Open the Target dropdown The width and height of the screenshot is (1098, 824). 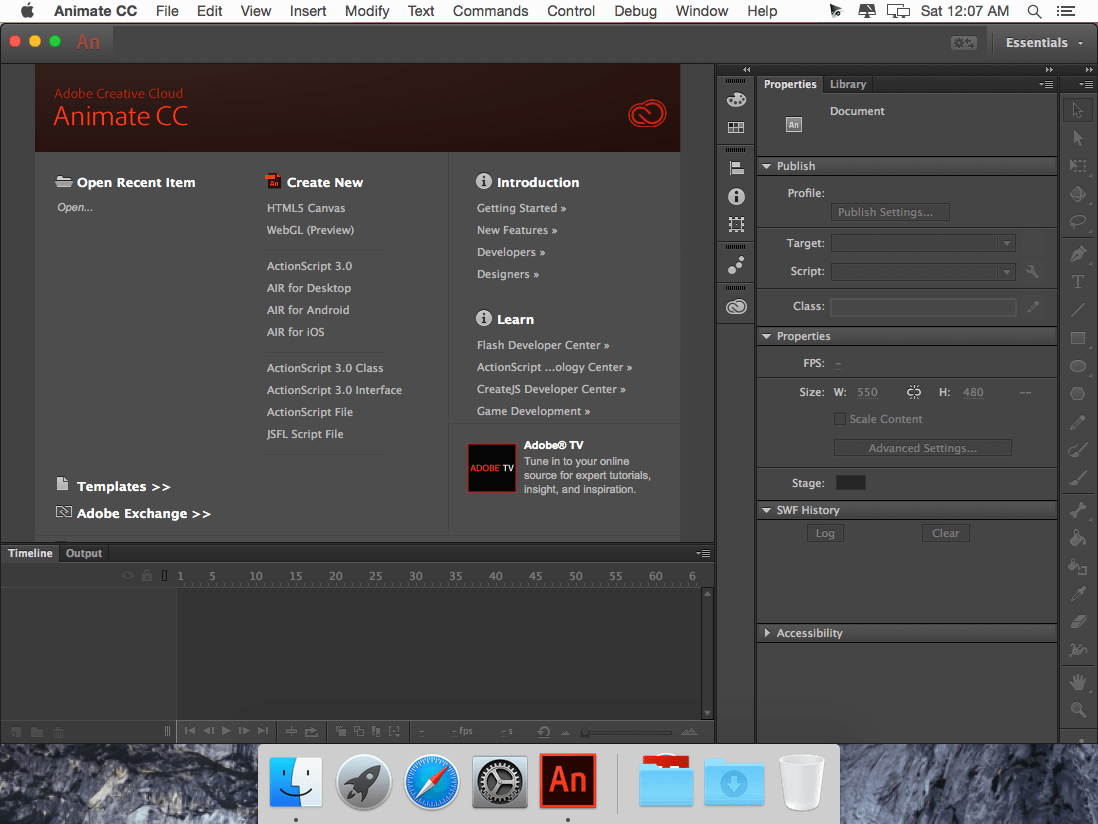(923, 243)
